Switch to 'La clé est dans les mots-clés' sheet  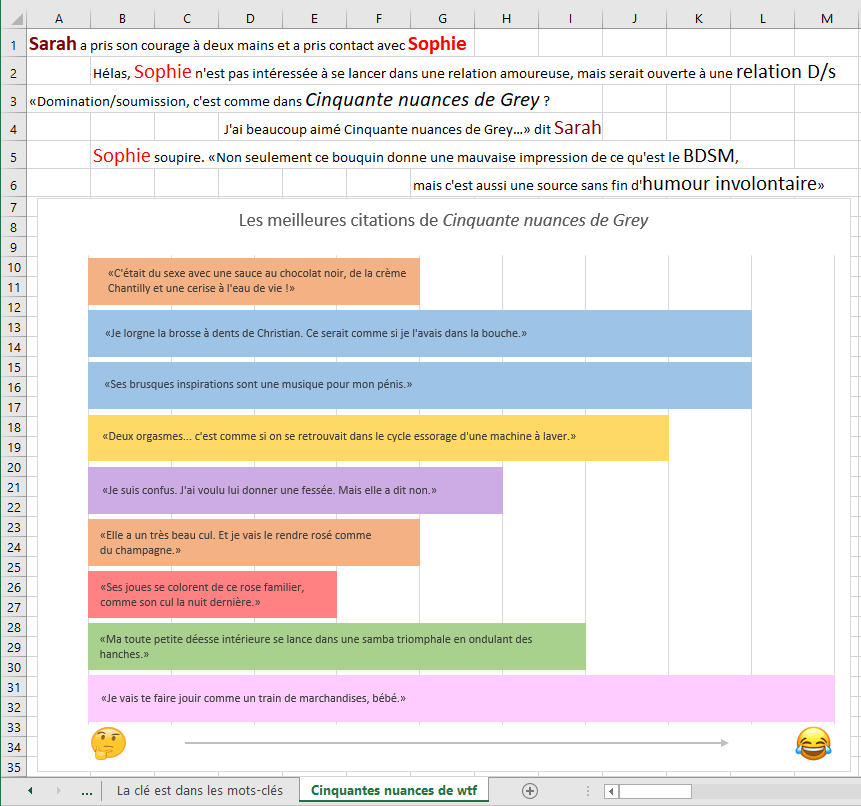pyautogui.click(x=200, y=790)
